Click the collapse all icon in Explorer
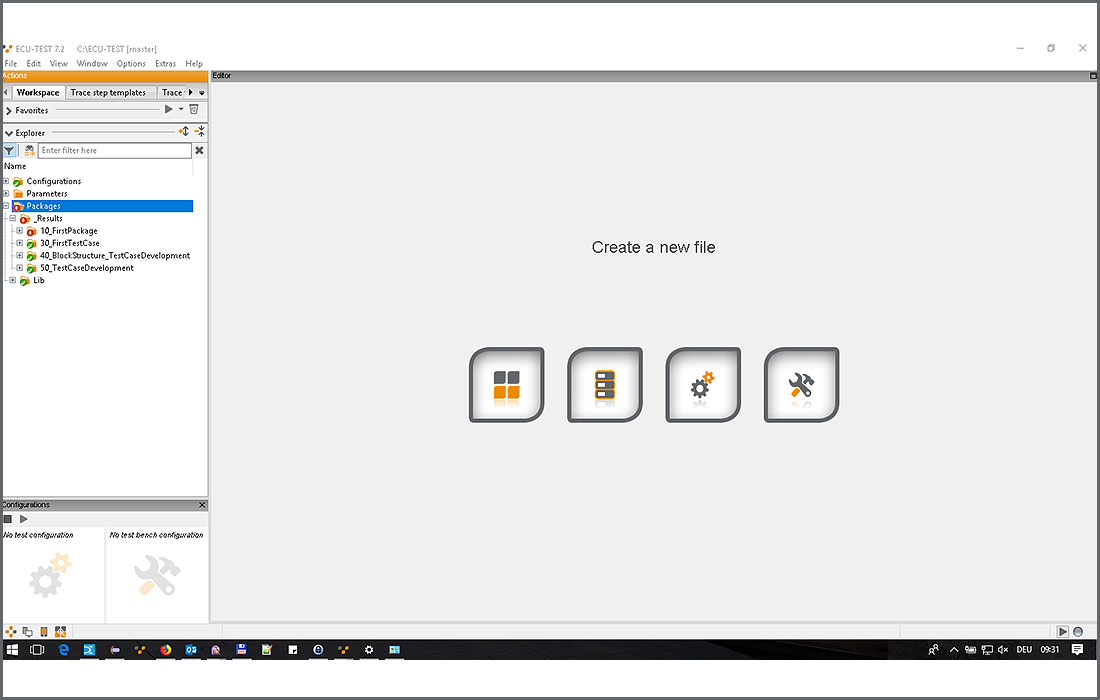Image resolution: width=1100 pixels, height=700 pixels. point(200,132)
